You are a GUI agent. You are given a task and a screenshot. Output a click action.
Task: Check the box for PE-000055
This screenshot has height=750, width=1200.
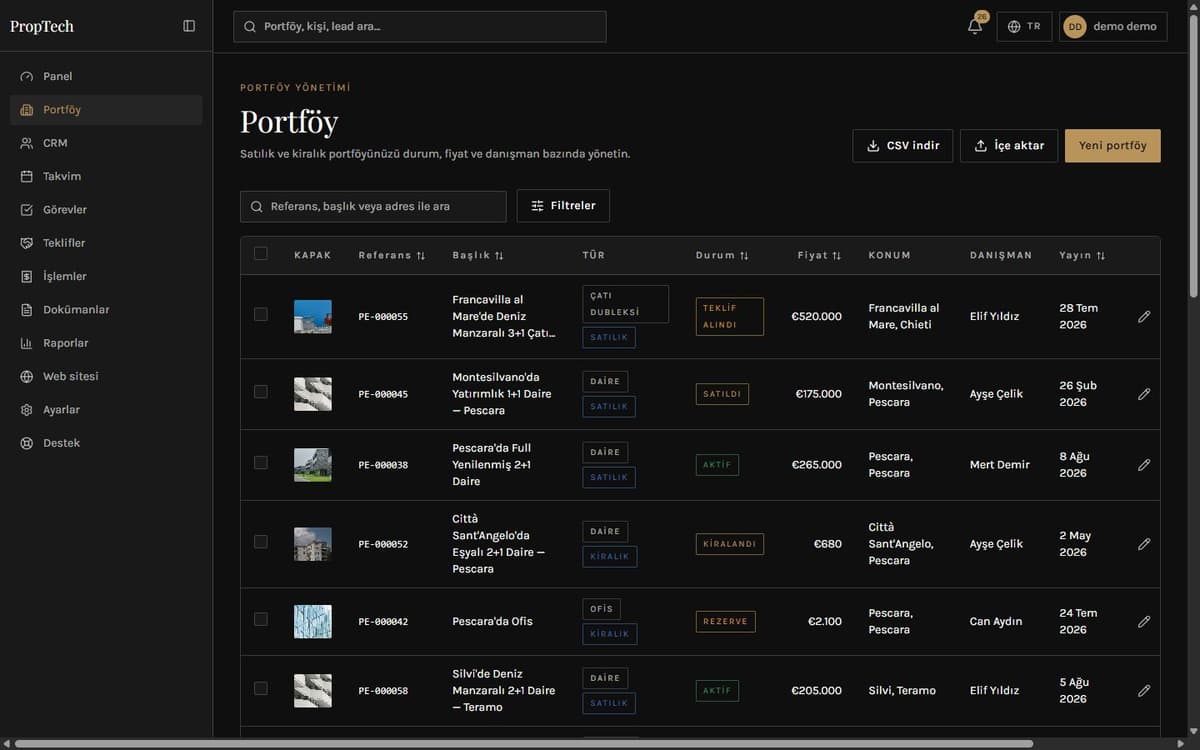point(261,314)
